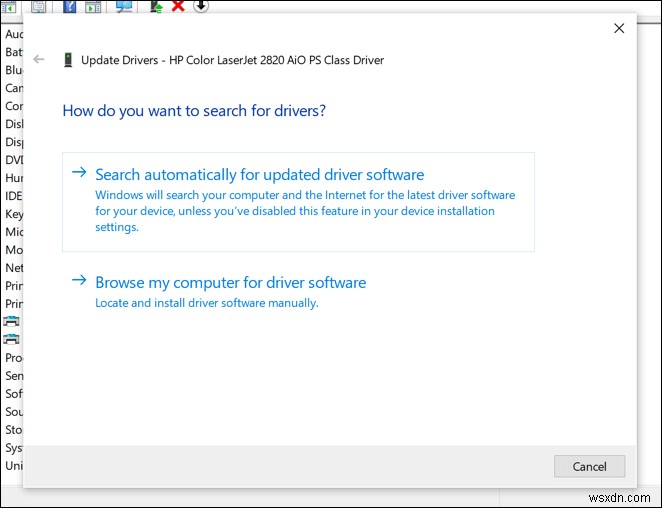Toggle the Show/Hide Action Pane toolbar icon
The image size is (662, 508).
[93, 6]
